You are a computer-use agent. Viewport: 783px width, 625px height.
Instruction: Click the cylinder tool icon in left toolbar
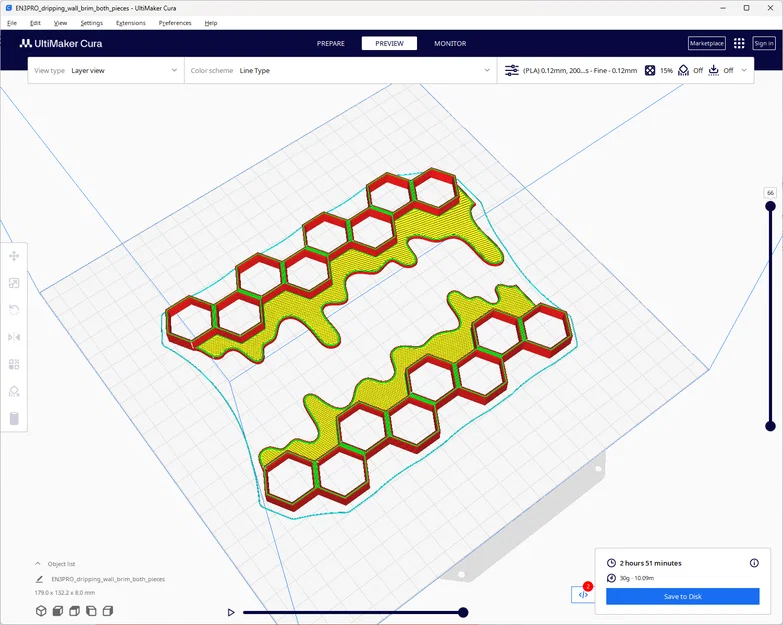14,418
